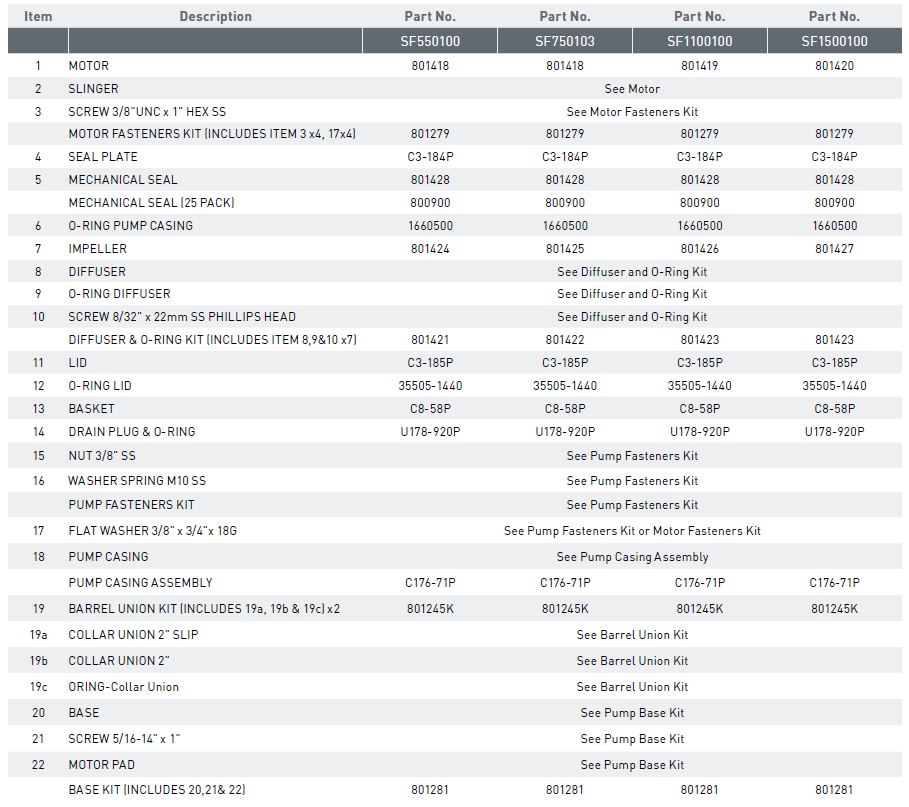The width and height of the screenshot is (909, 807).
Task: Select the MOTOR description in item 1
Action: 89,66
